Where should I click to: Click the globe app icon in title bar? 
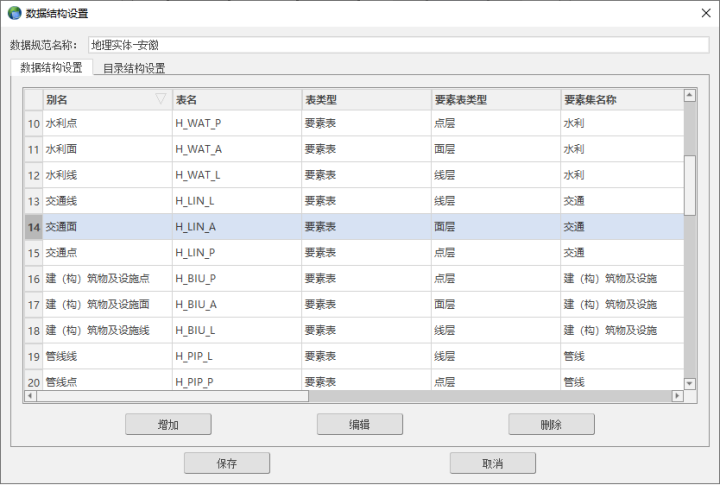point(14,13)
